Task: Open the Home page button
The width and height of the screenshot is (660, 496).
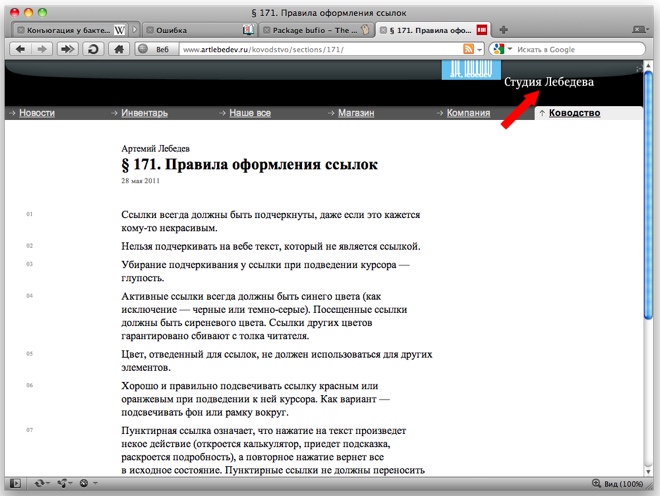Action: click(x=119, y=49)
